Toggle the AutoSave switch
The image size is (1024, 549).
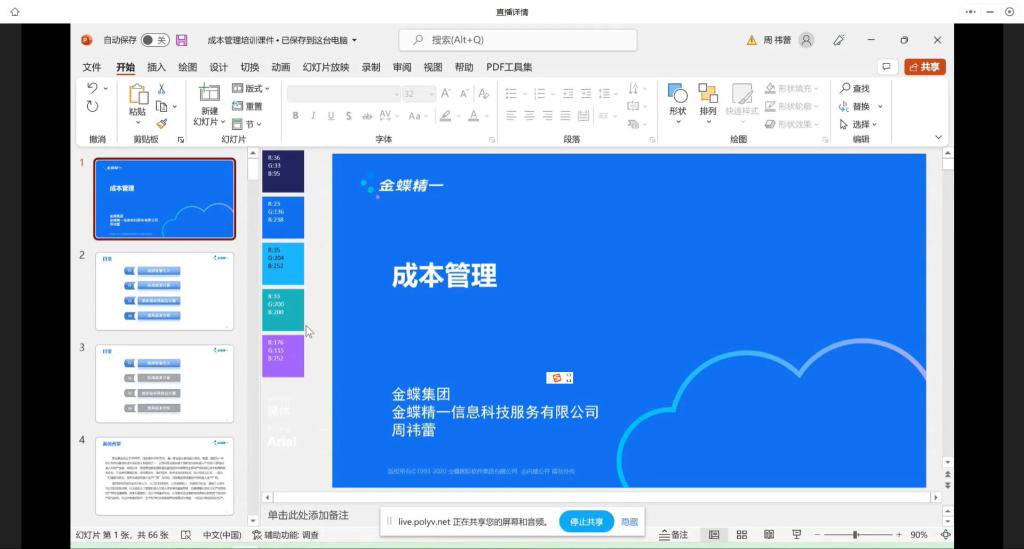click(154, 40)
